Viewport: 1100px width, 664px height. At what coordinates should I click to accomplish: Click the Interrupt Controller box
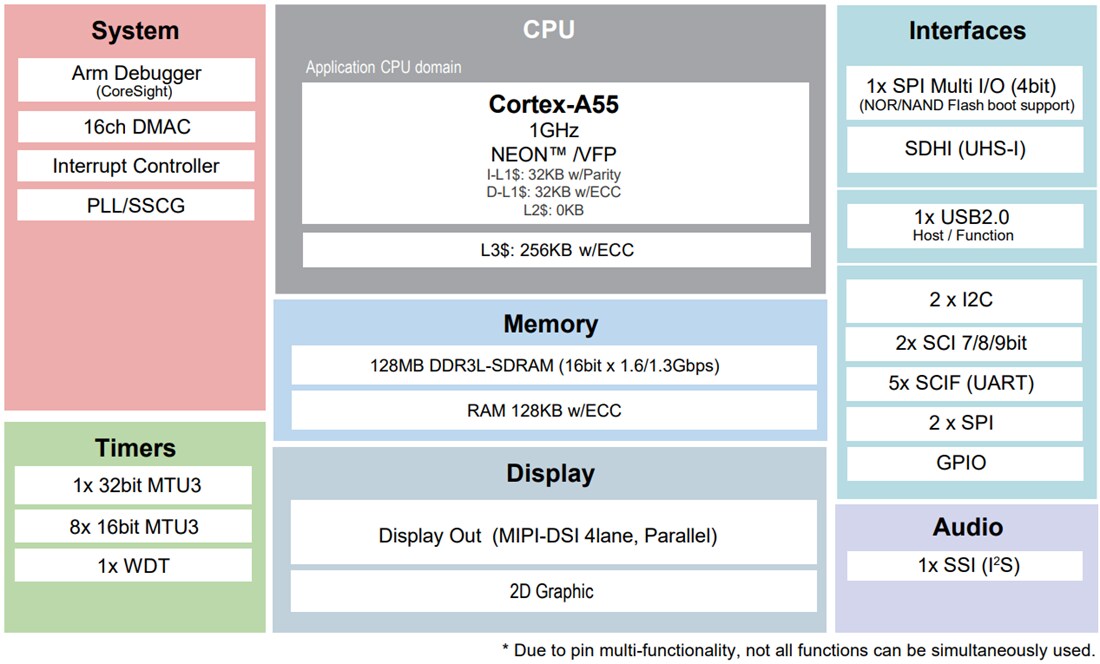point(136,166)
